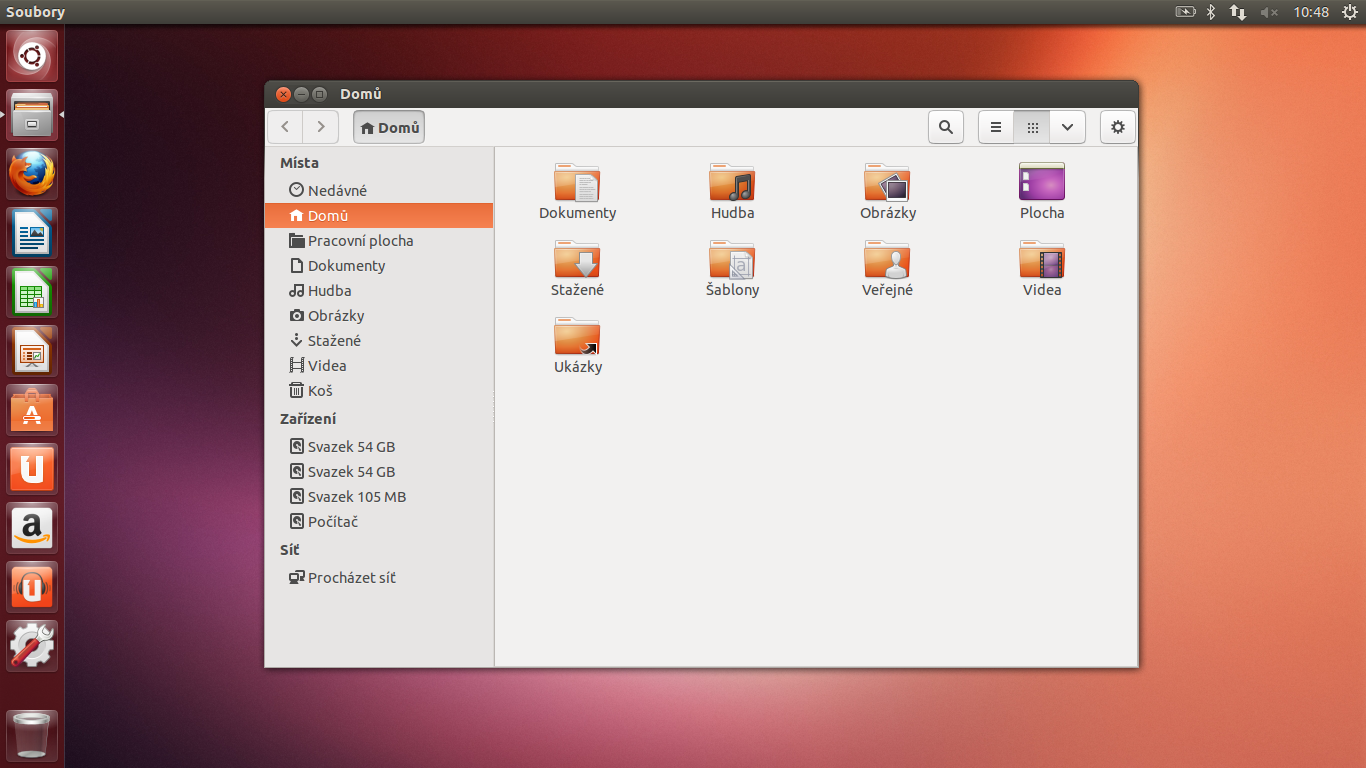Open the Dokumenty folder icon
The image size is (1366, 768).
point(577,184)
